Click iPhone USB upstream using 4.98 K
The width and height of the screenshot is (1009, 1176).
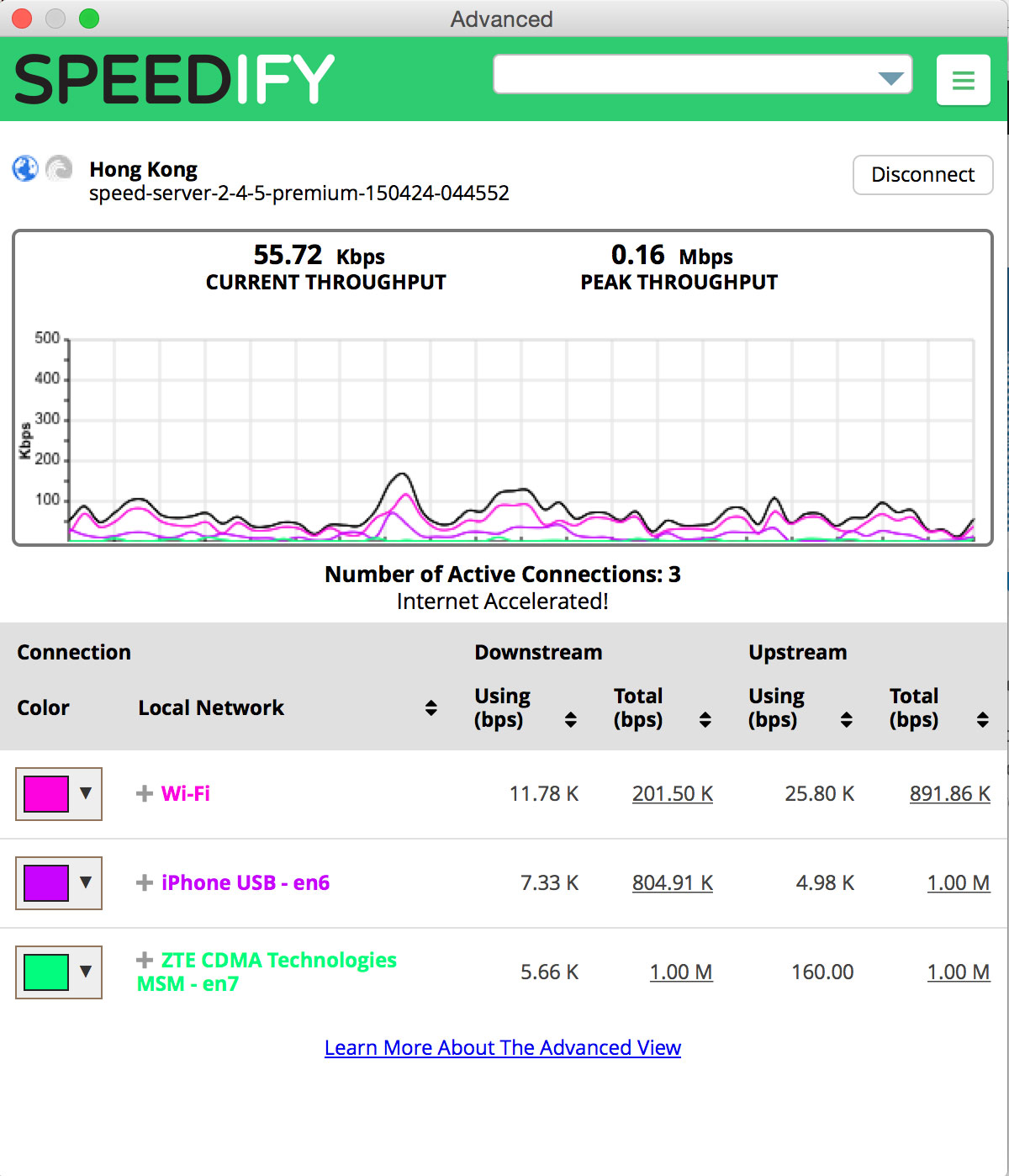pos(826,882)
